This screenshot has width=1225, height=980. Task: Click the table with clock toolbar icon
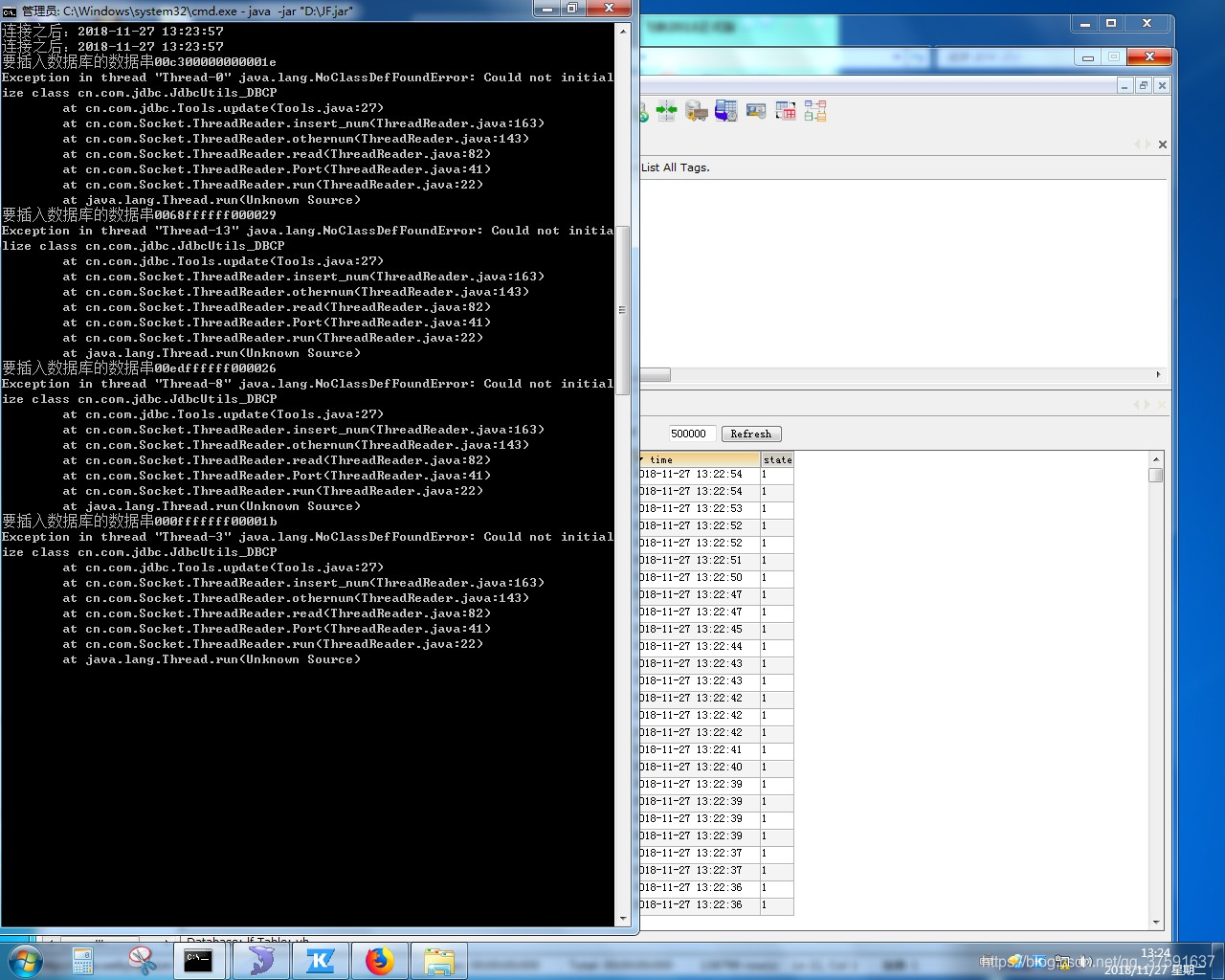(756, 110)
